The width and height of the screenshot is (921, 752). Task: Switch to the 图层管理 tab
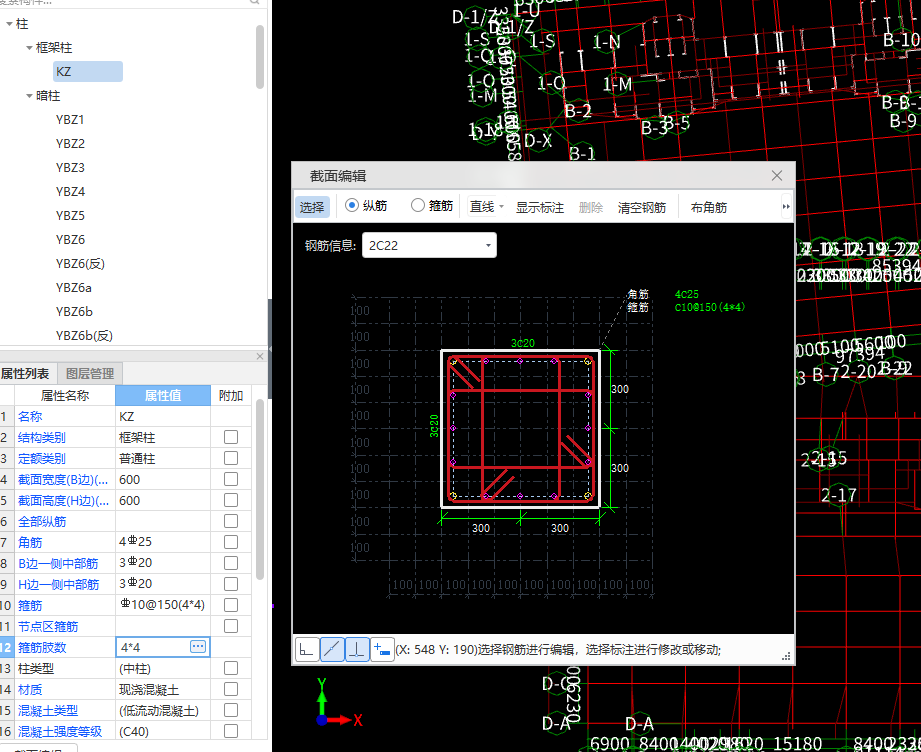[90, 374]
